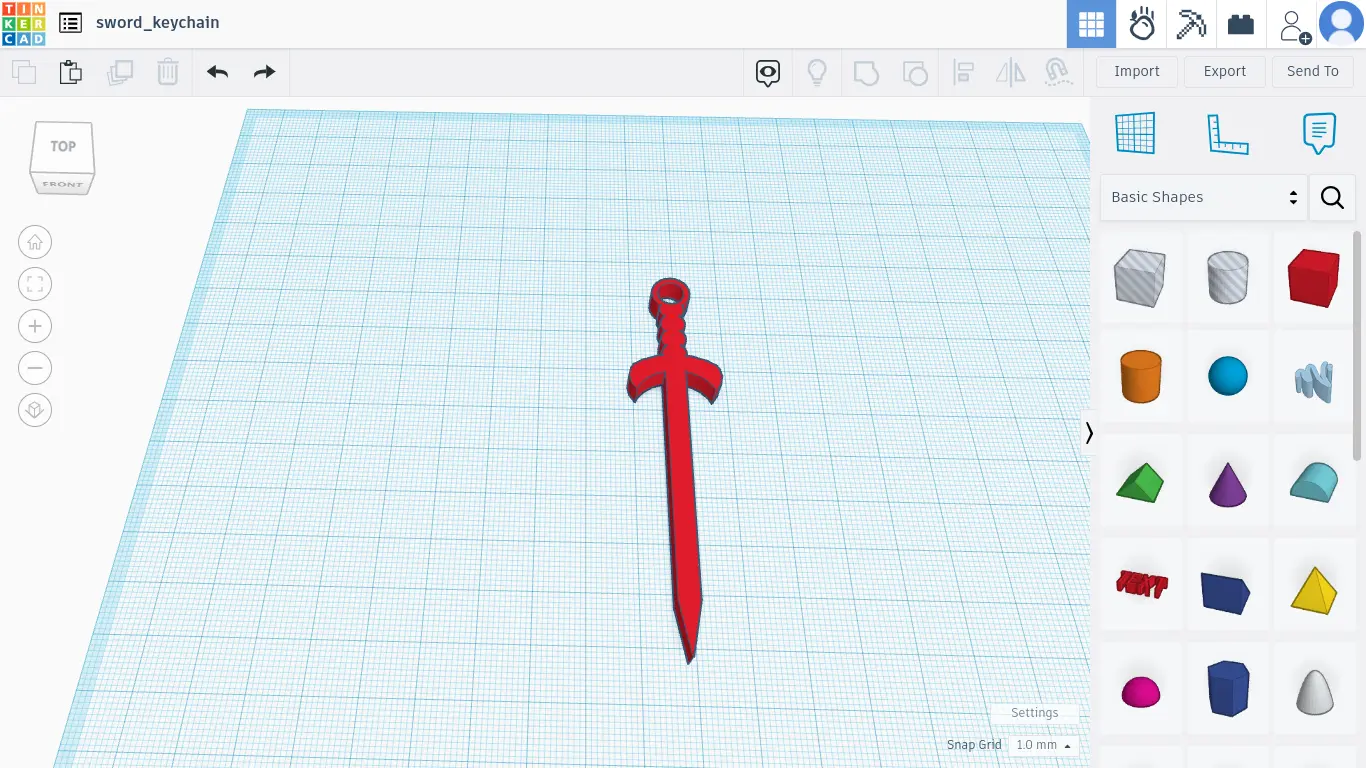Click the Export button
This screenshot has height=768, width=1366.
1224,71
